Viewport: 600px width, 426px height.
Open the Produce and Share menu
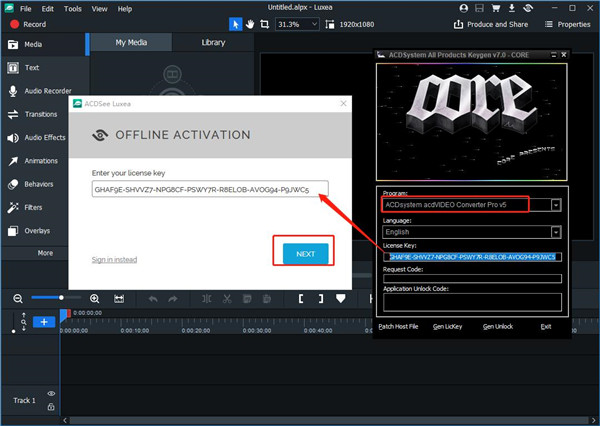pyautogui.click(x=491, y=24)
